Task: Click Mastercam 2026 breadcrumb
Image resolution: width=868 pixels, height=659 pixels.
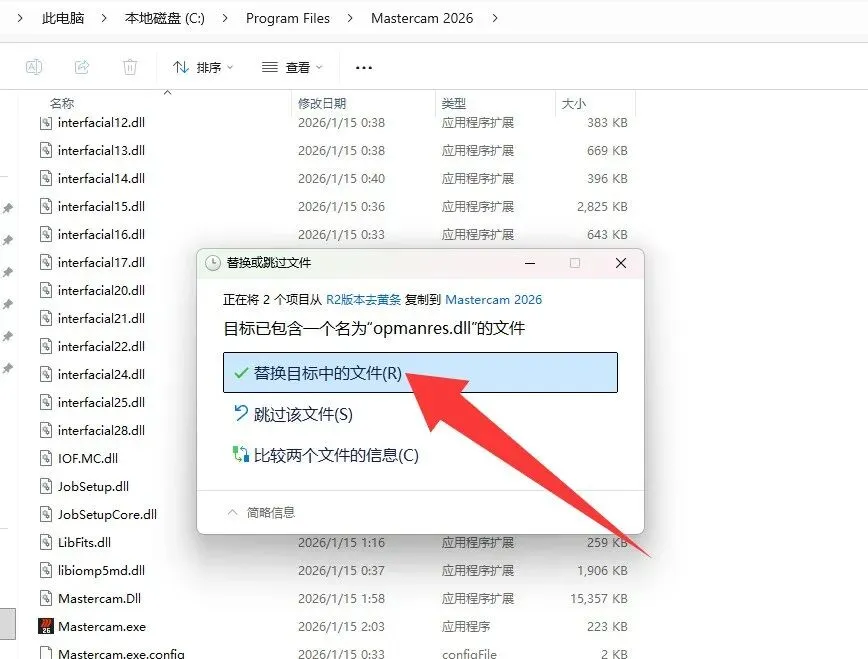Action: tap(422, 18)
